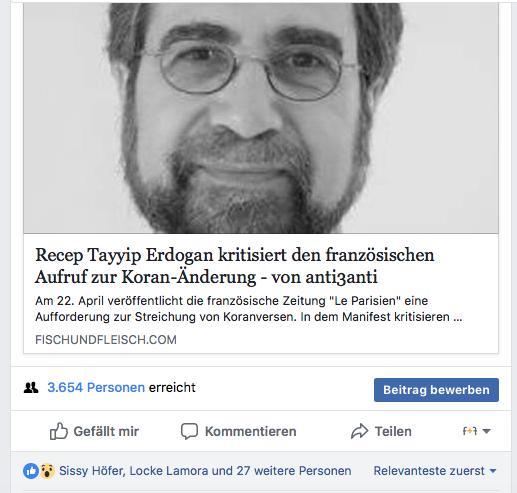The width and height of the screenshot is (517, 493).
Task: Click the blue Like reaction icon
Action: point(31,471)
